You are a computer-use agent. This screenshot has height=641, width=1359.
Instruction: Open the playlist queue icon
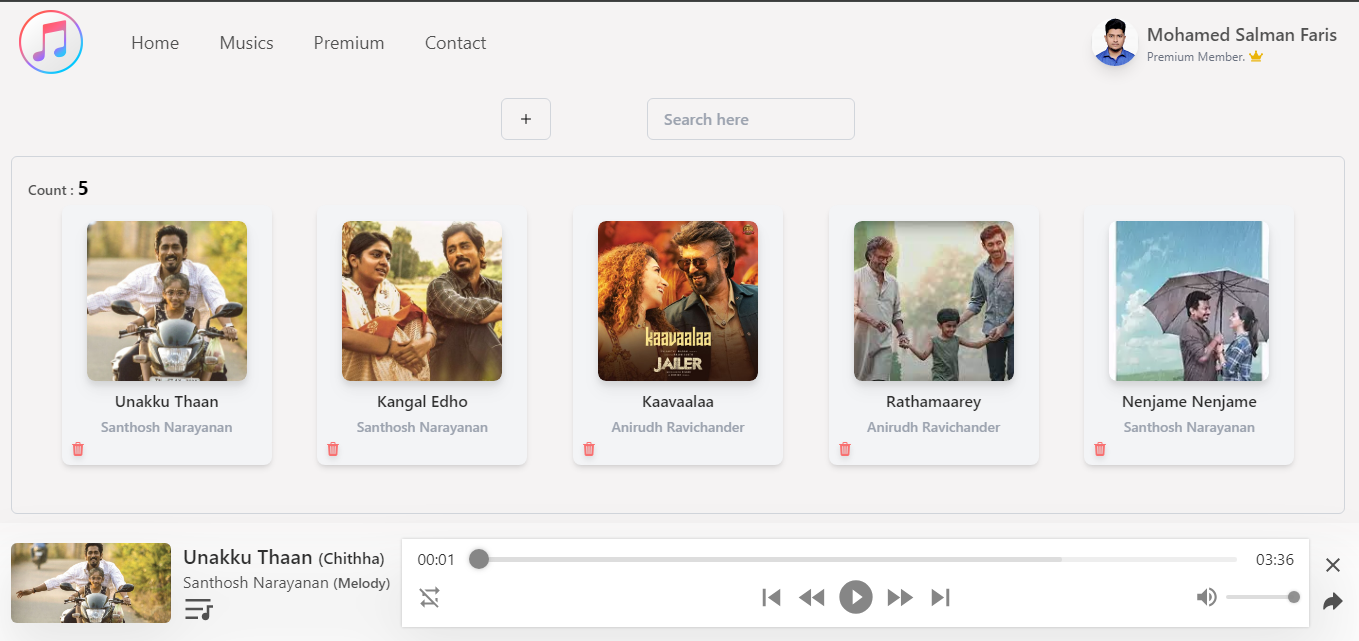(199, 608)
